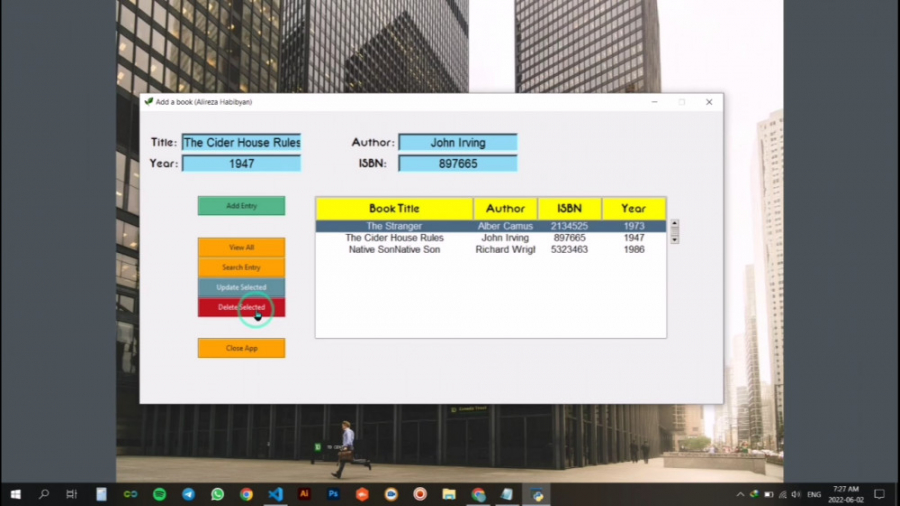Focus the Year input field
This screenshot has width=900, height=506.
(241, 164)
